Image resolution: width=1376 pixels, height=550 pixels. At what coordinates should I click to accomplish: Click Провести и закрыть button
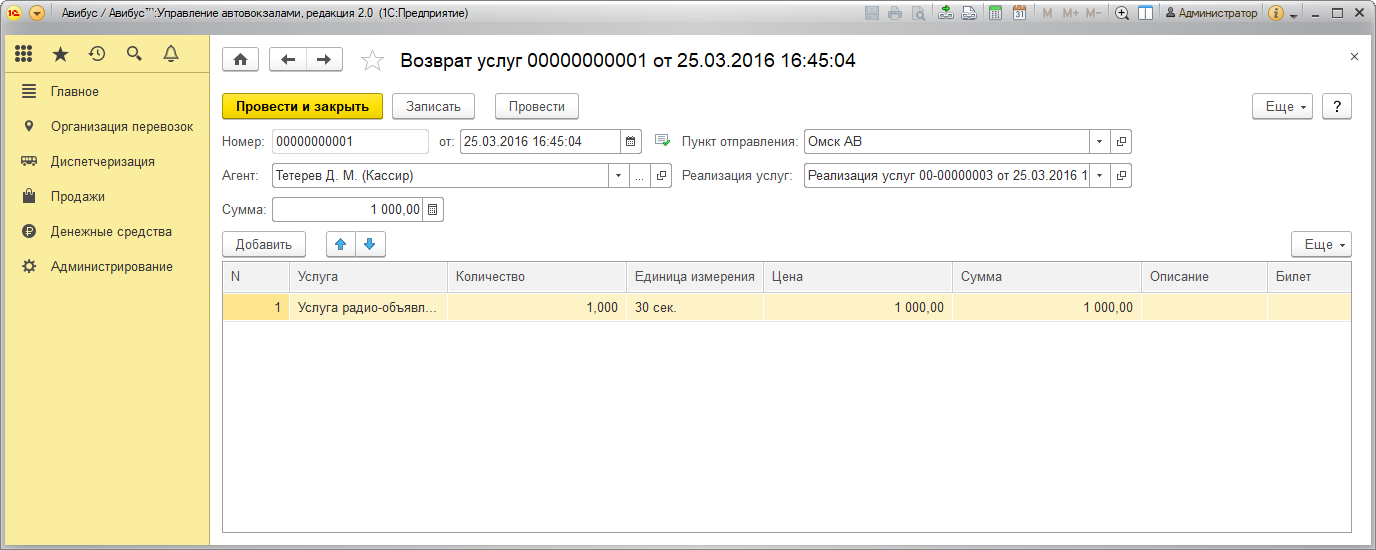302,107
